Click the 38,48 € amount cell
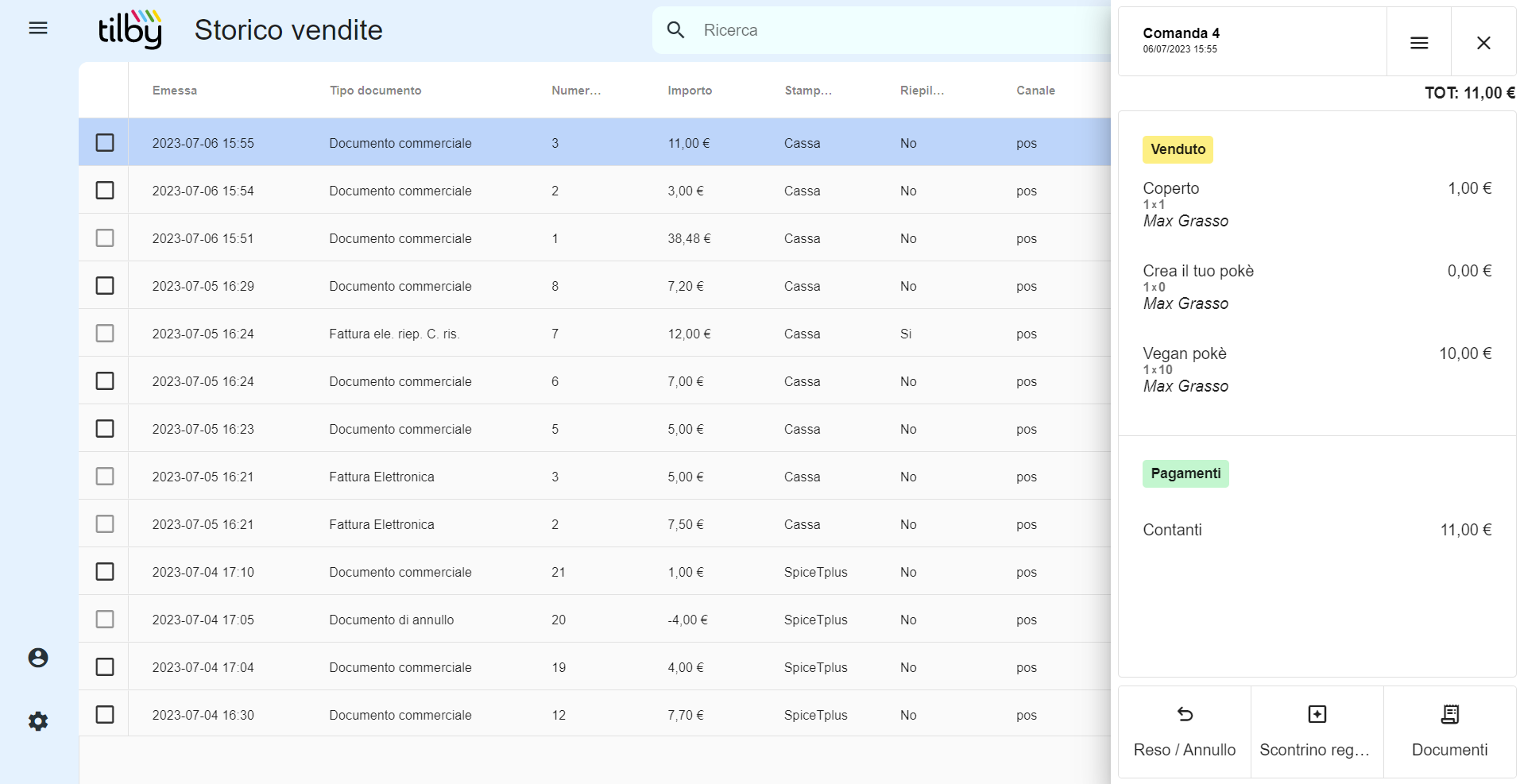 (x=689, y=238)
